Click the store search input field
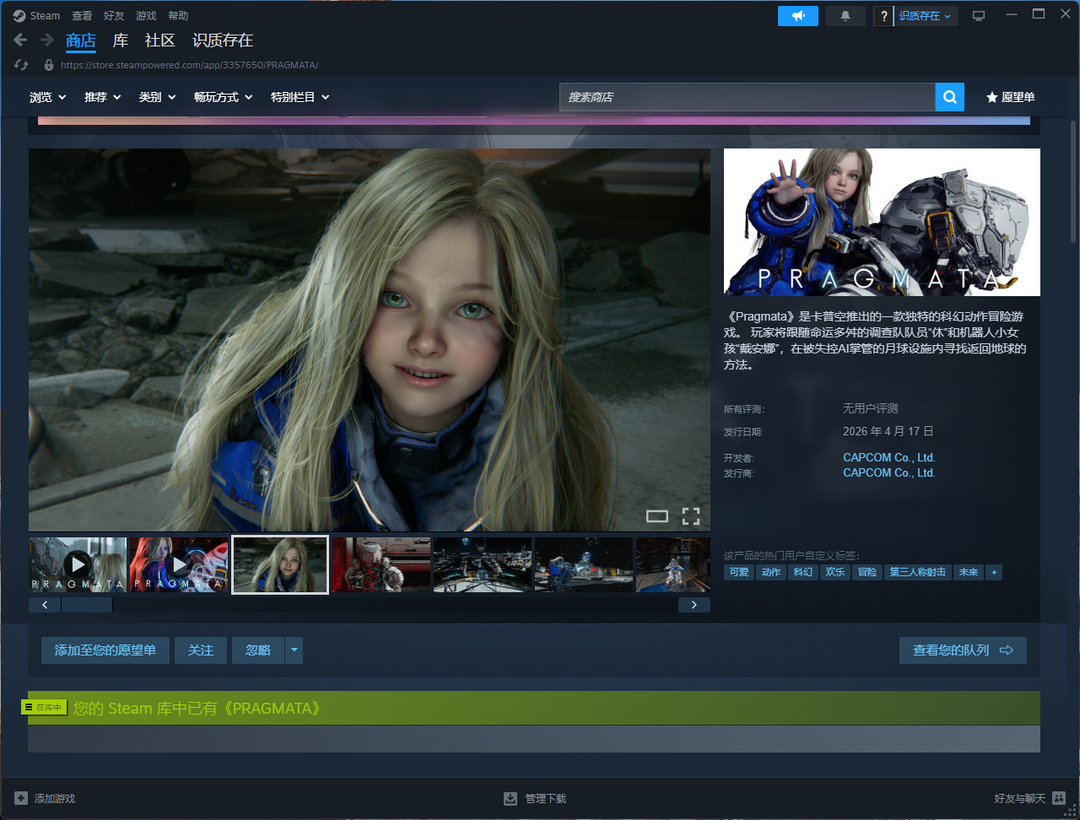The width and height of the screenshot is (1080, 820). pos(746,97)
